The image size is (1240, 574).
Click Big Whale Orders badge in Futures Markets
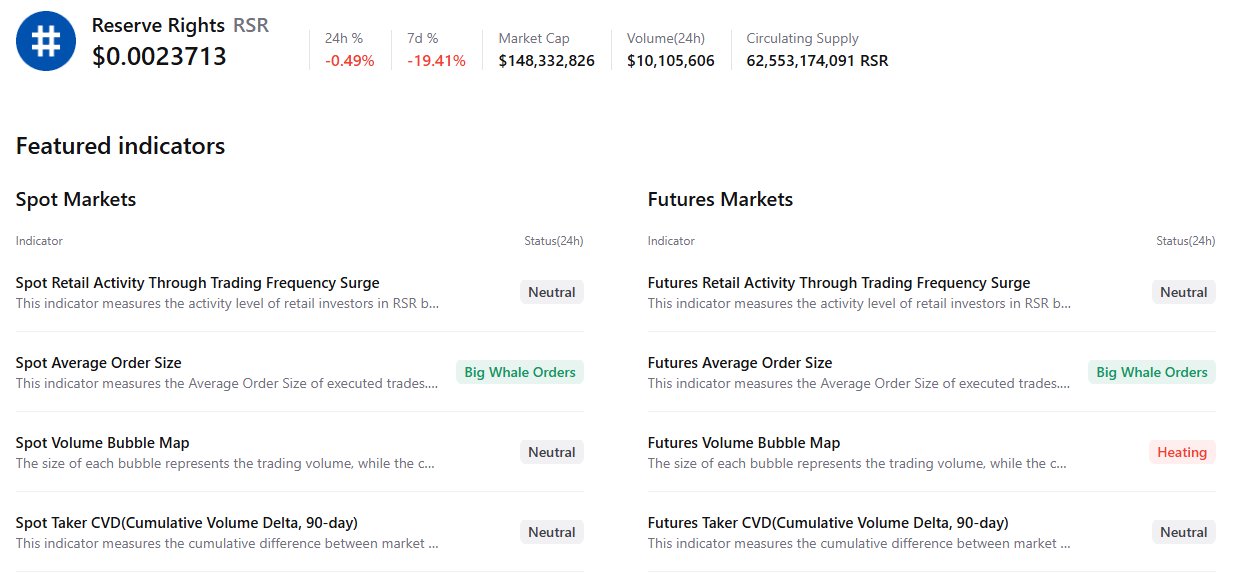(x=1151, y=372)
